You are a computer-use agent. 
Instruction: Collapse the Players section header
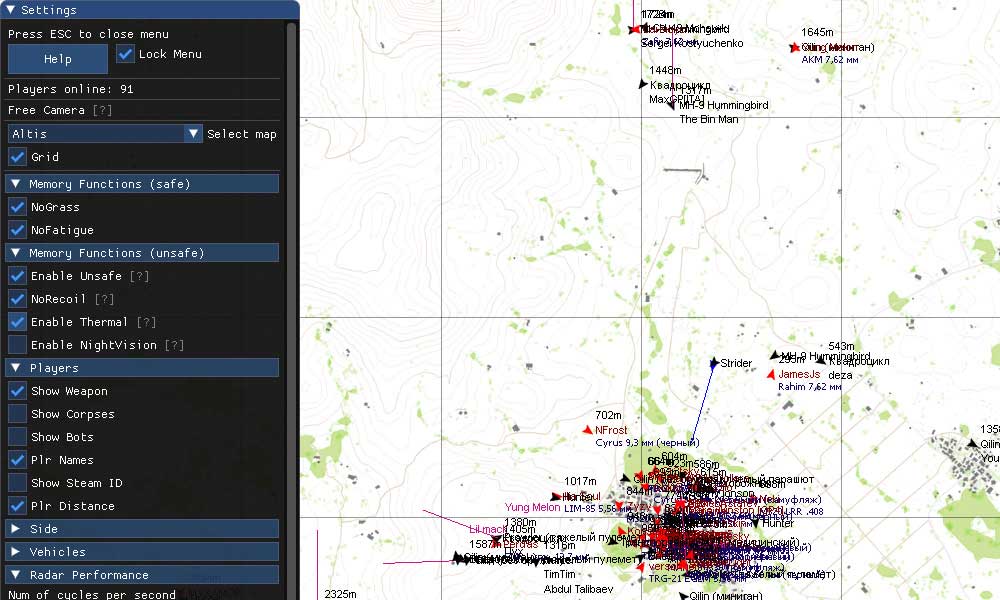pos(142,368)
